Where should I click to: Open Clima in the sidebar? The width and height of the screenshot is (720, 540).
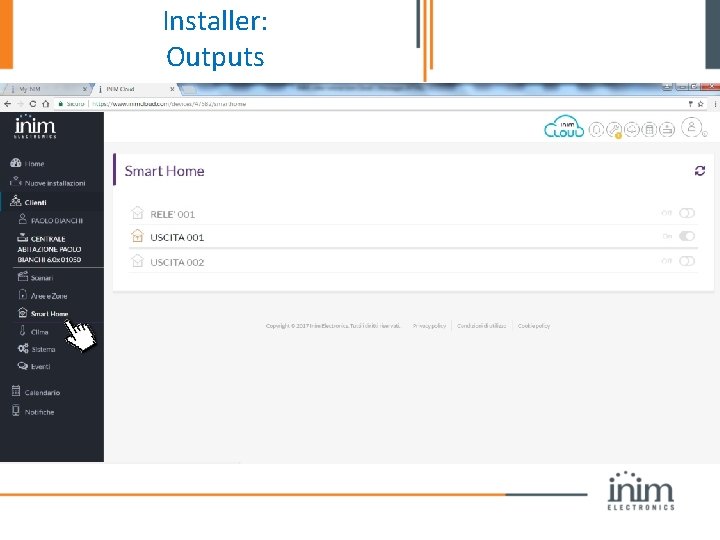[33, 332]
